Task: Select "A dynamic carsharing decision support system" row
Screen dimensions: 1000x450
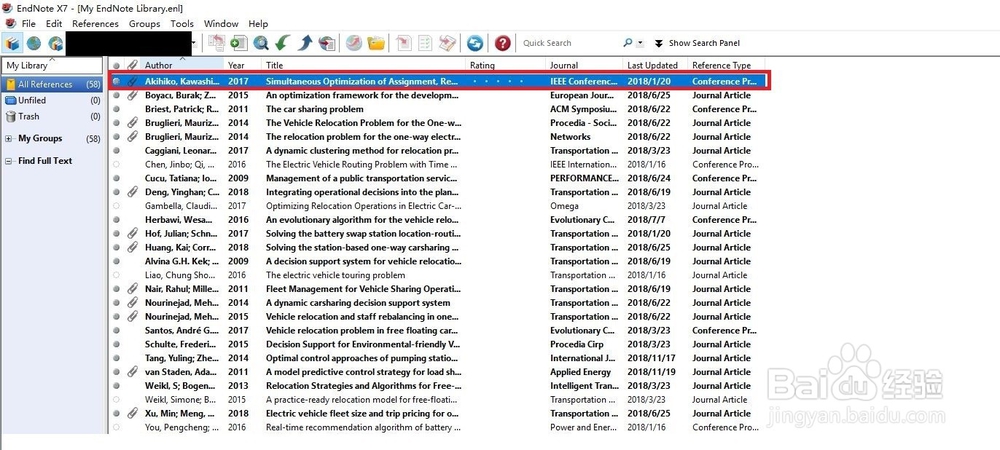Action: pos(437,303)
